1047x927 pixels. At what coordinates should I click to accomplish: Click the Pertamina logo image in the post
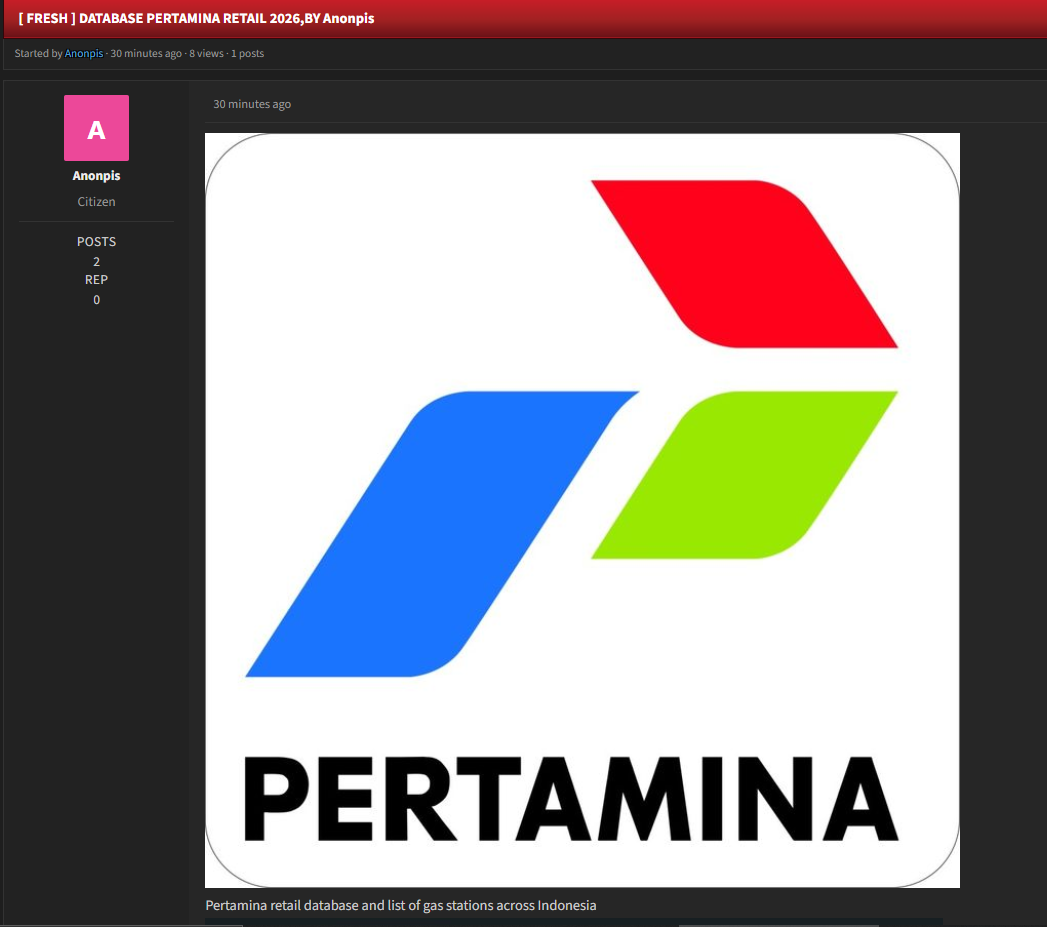tap(582, 510)
